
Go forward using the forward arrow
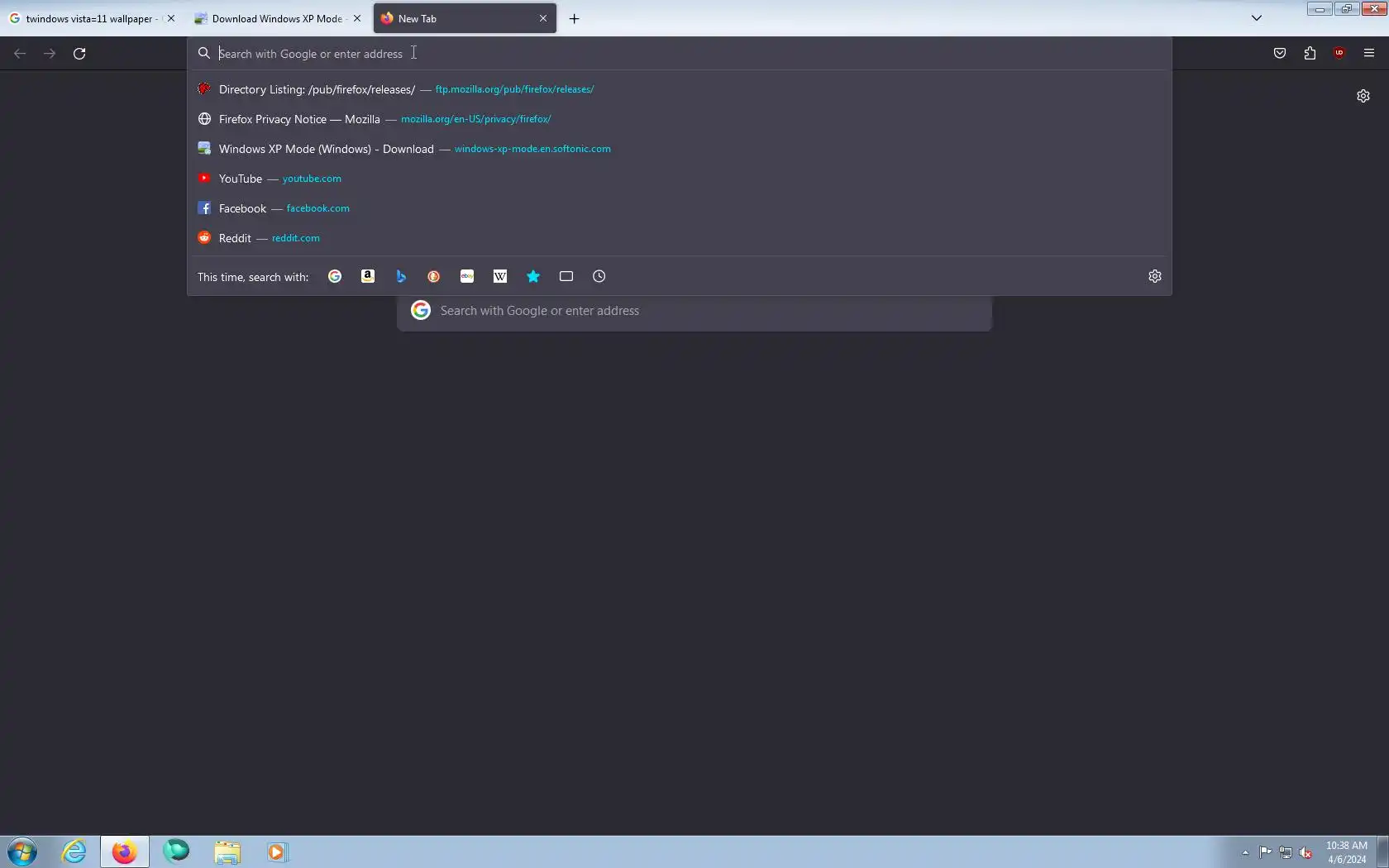click(x=50, y=53)
